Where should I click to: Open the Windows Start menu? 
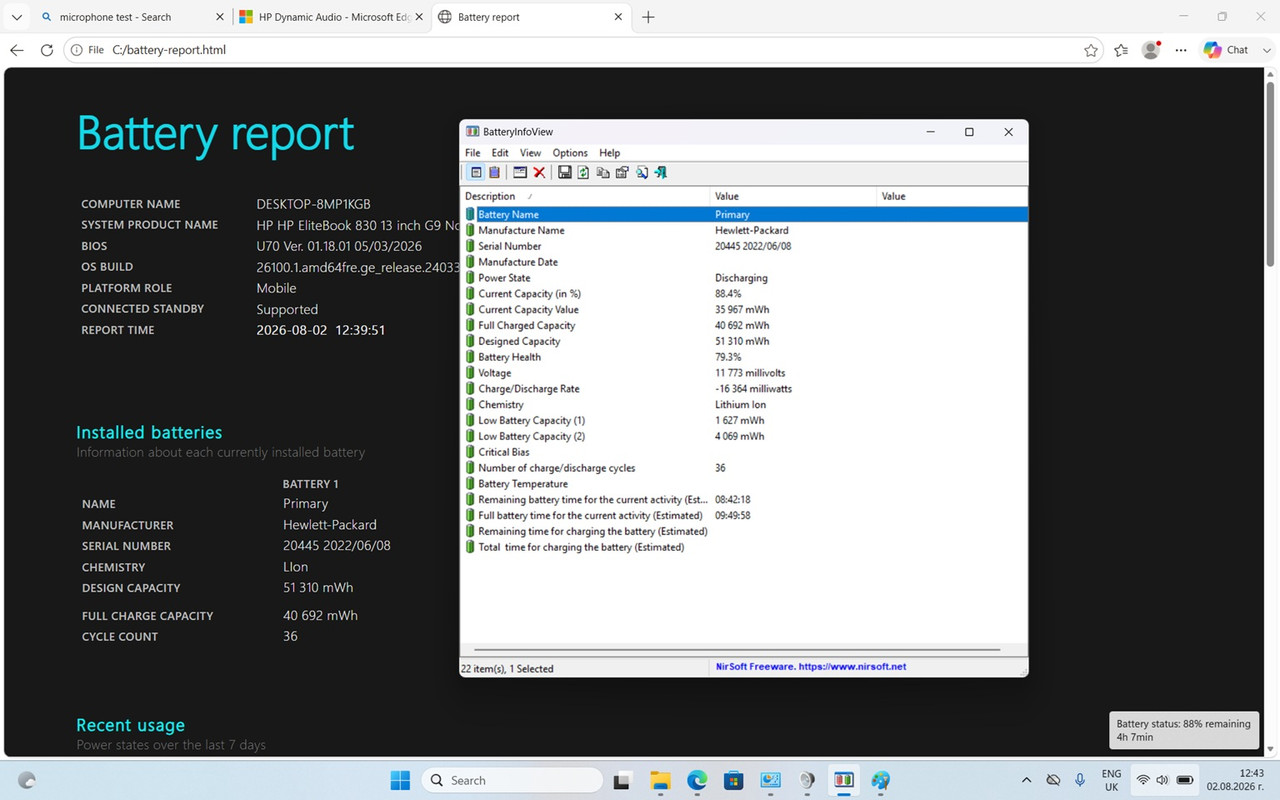[x=400, y=780]
